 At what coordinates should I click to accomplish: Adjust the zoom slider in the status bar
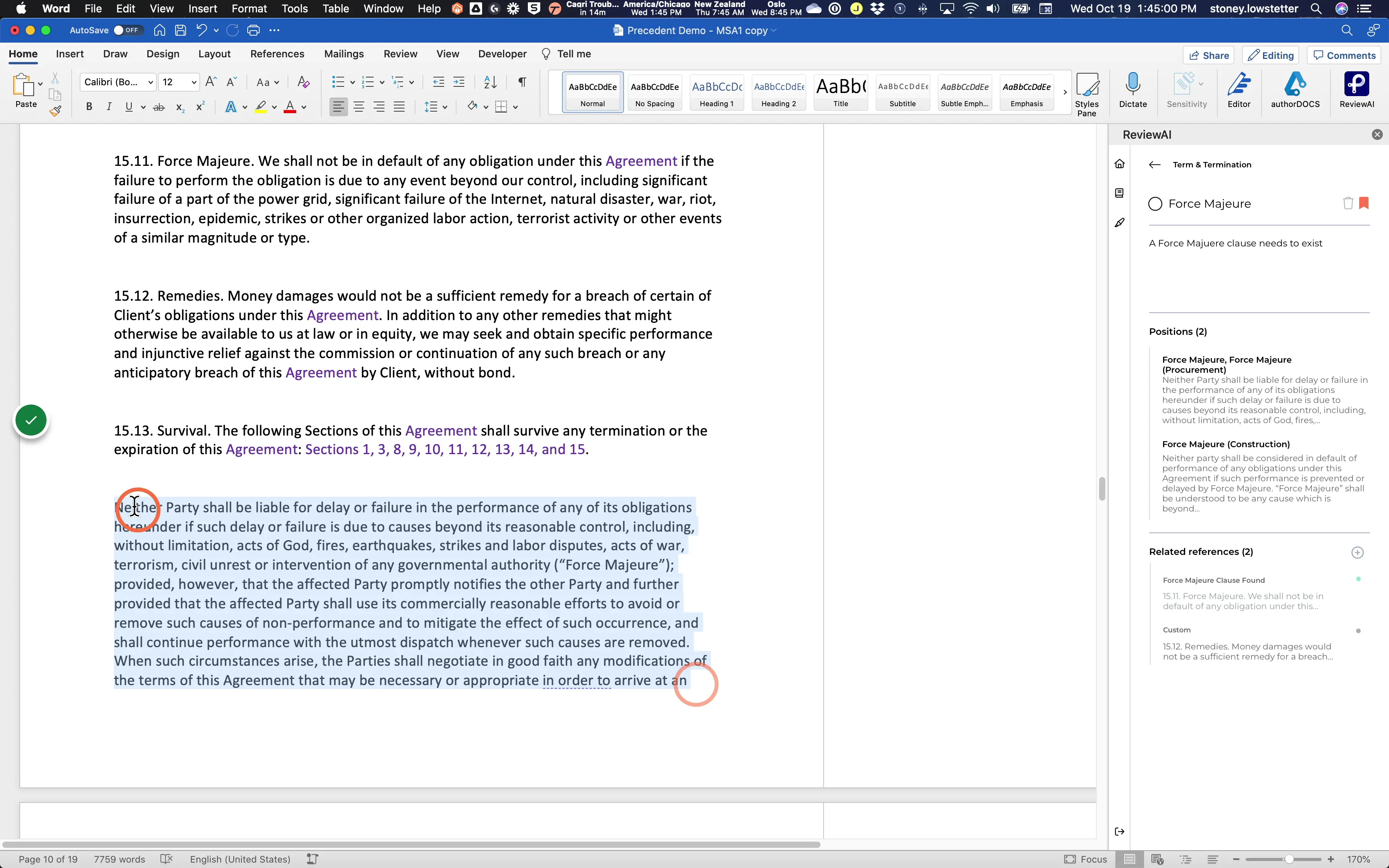pos(1289,859)
